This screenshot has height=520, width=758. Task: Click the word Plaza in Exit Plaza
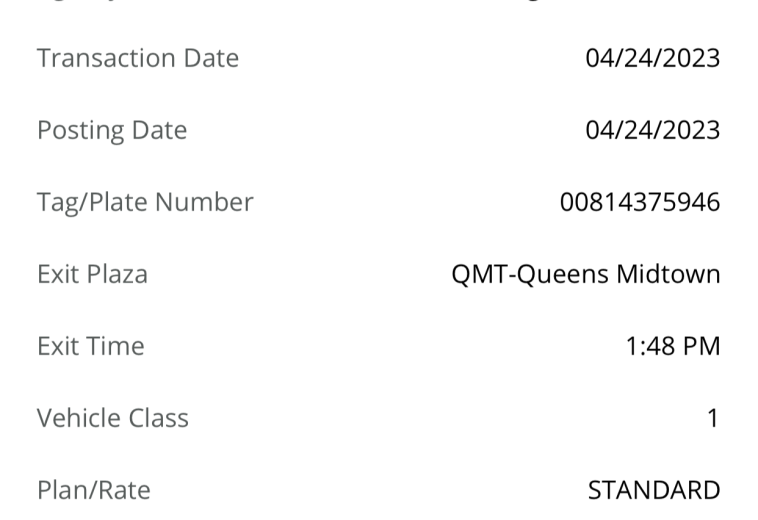point(117,274)
